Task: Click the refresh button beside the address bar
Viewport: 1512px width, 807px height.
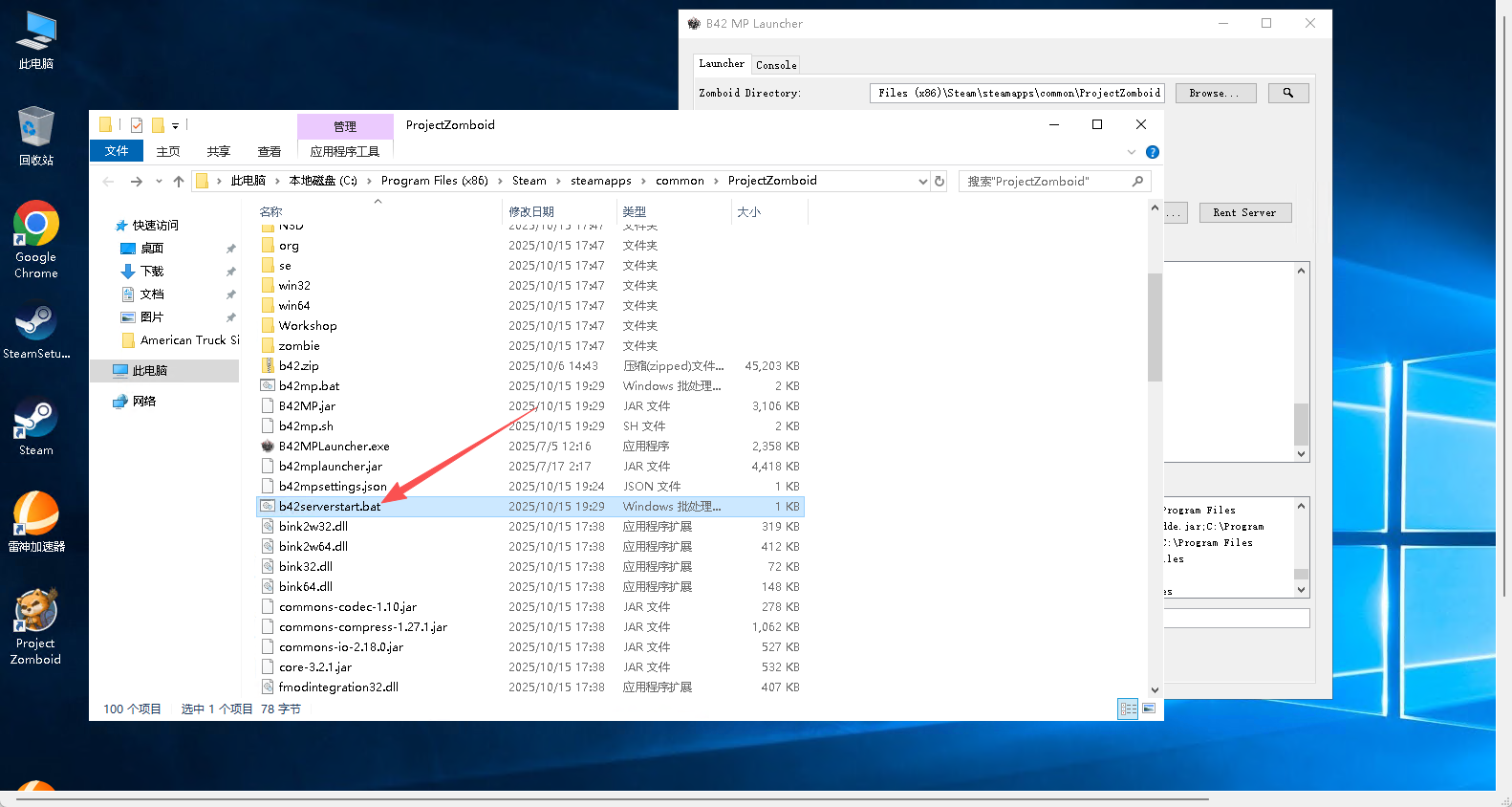Action: click(940, 181)
